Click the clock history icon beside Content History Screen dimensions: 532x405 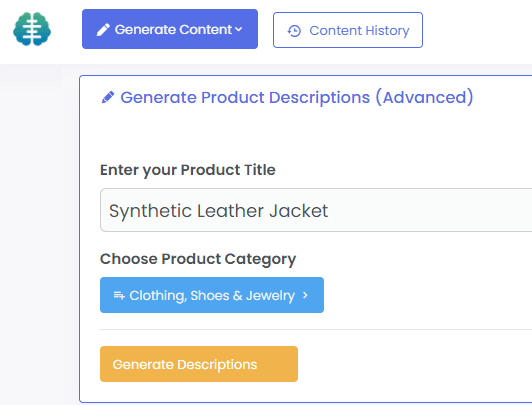tap(294, 31)
